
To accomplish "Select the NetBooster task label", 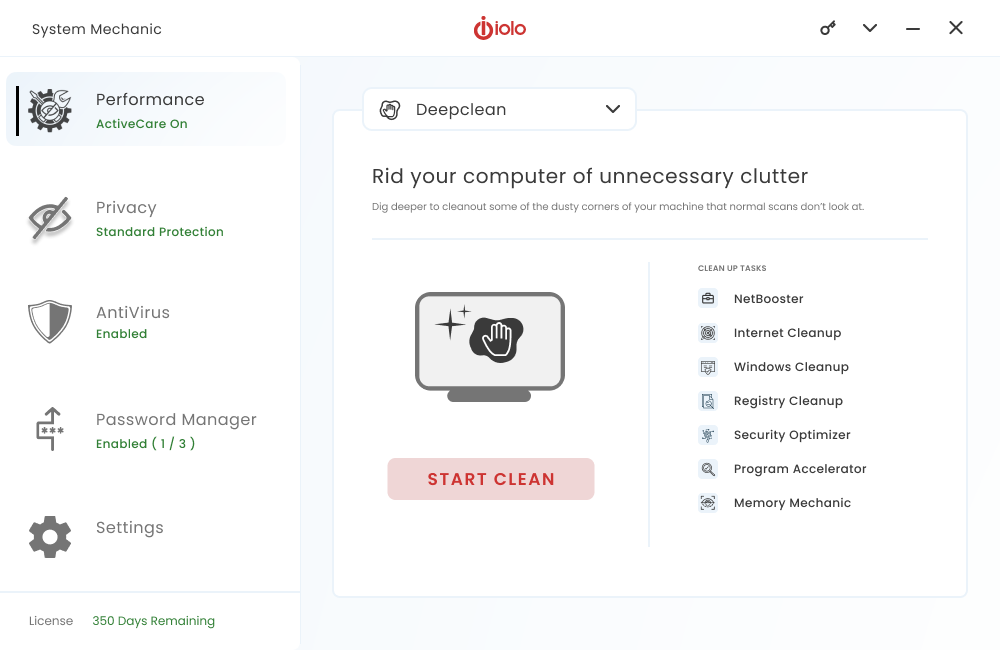I will pos(768,299).
